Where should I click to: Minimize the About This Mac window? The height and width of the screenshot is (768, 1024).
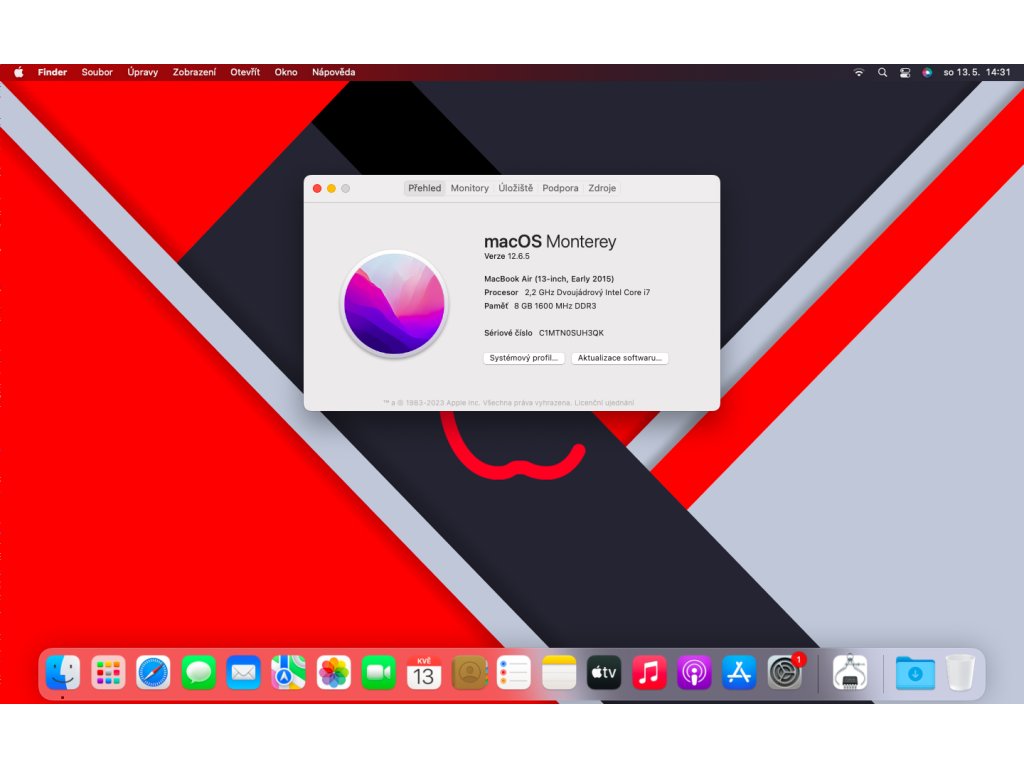click(332, 189)
